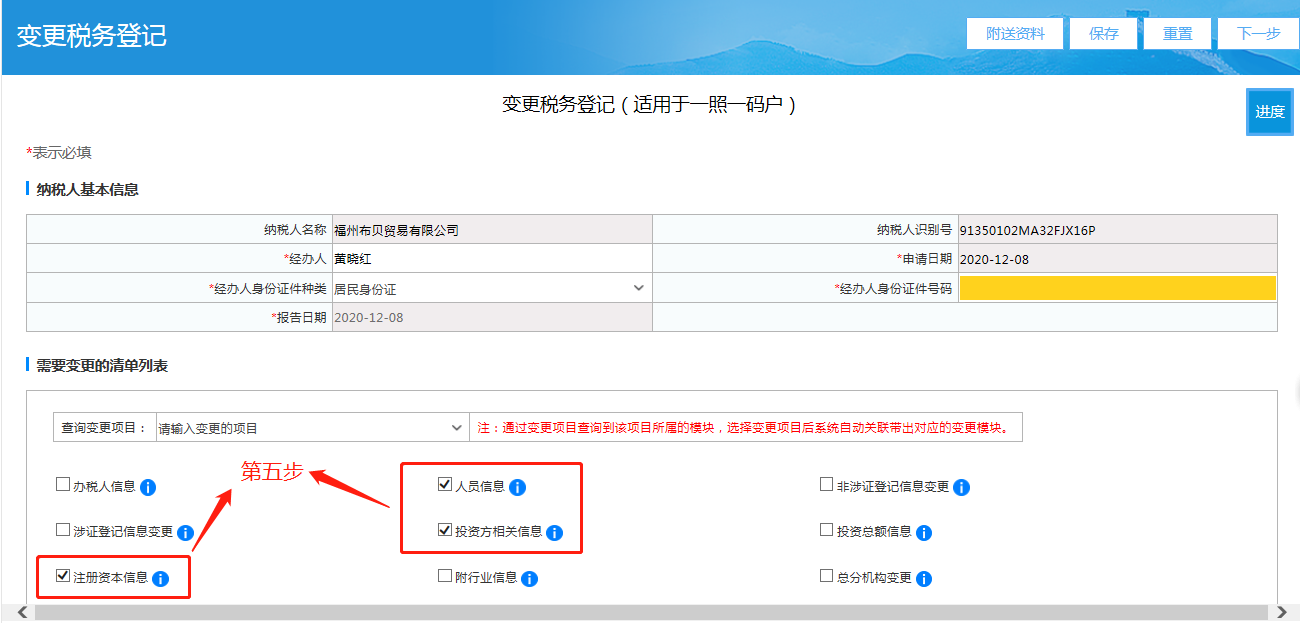This screenshot has width=1300, height=623.
Task: Click 下一步 to proceed
Action: coord(1258,33)
